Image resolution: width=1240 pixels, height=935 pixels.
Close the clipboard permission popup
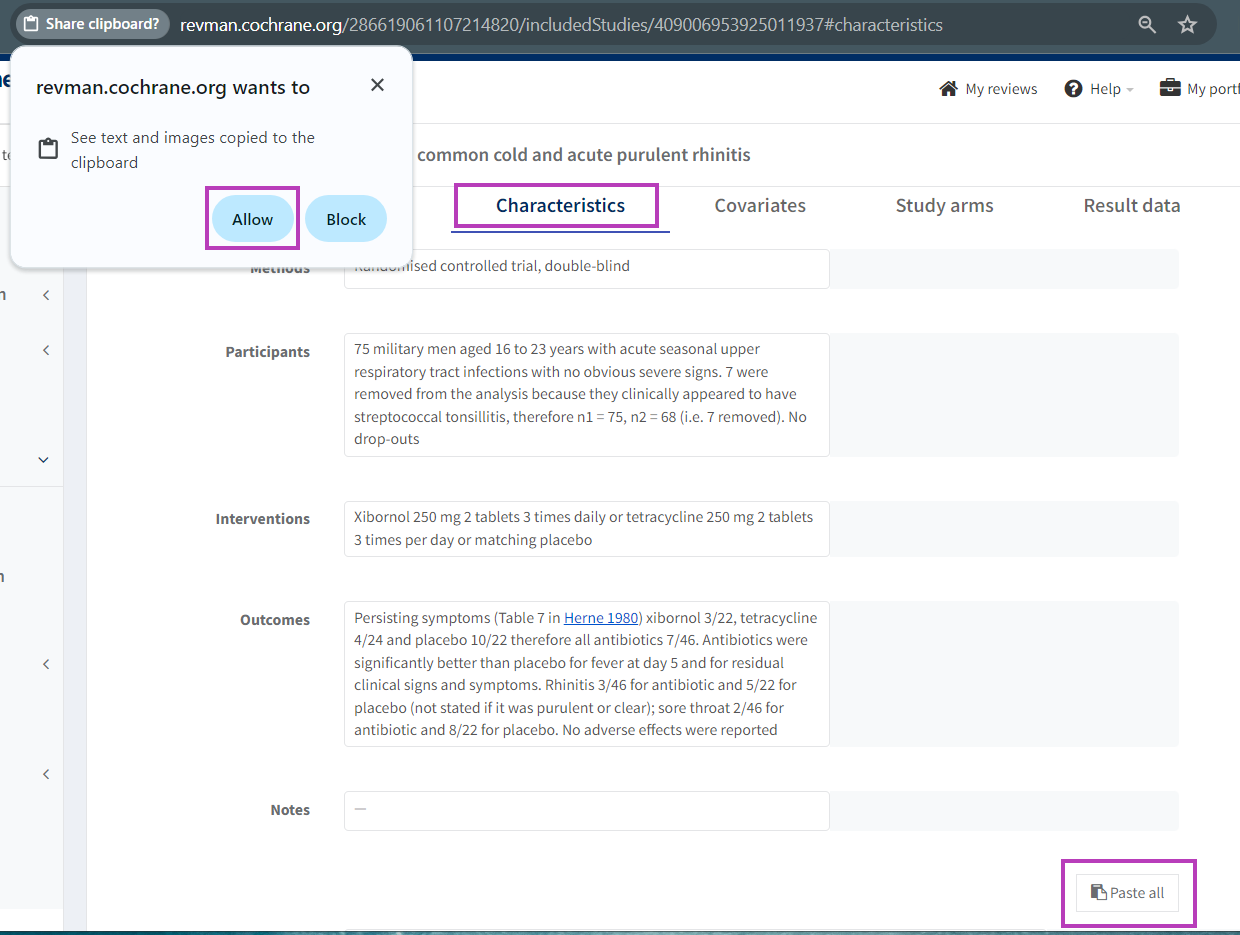(x=377, y=85)
